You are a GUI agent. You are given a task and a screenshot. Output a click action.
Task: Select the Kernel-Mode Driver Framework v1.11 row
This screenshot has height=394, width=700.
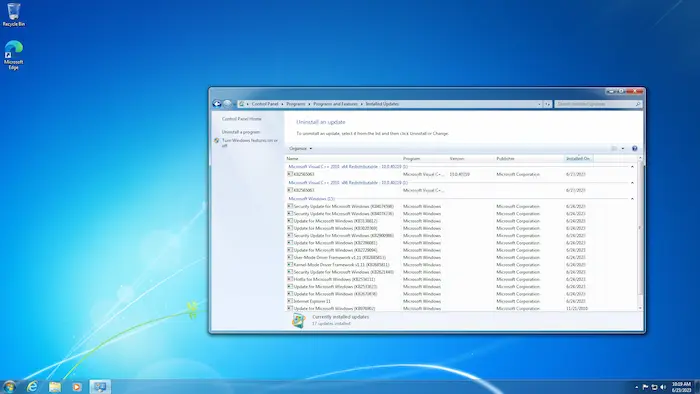click(462, 265)
